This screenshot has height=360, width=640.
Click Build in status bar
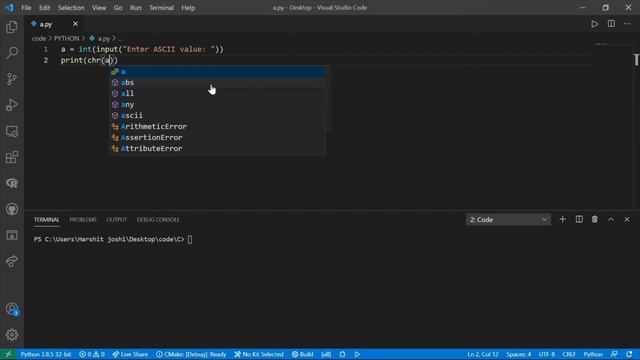(302, 354)
